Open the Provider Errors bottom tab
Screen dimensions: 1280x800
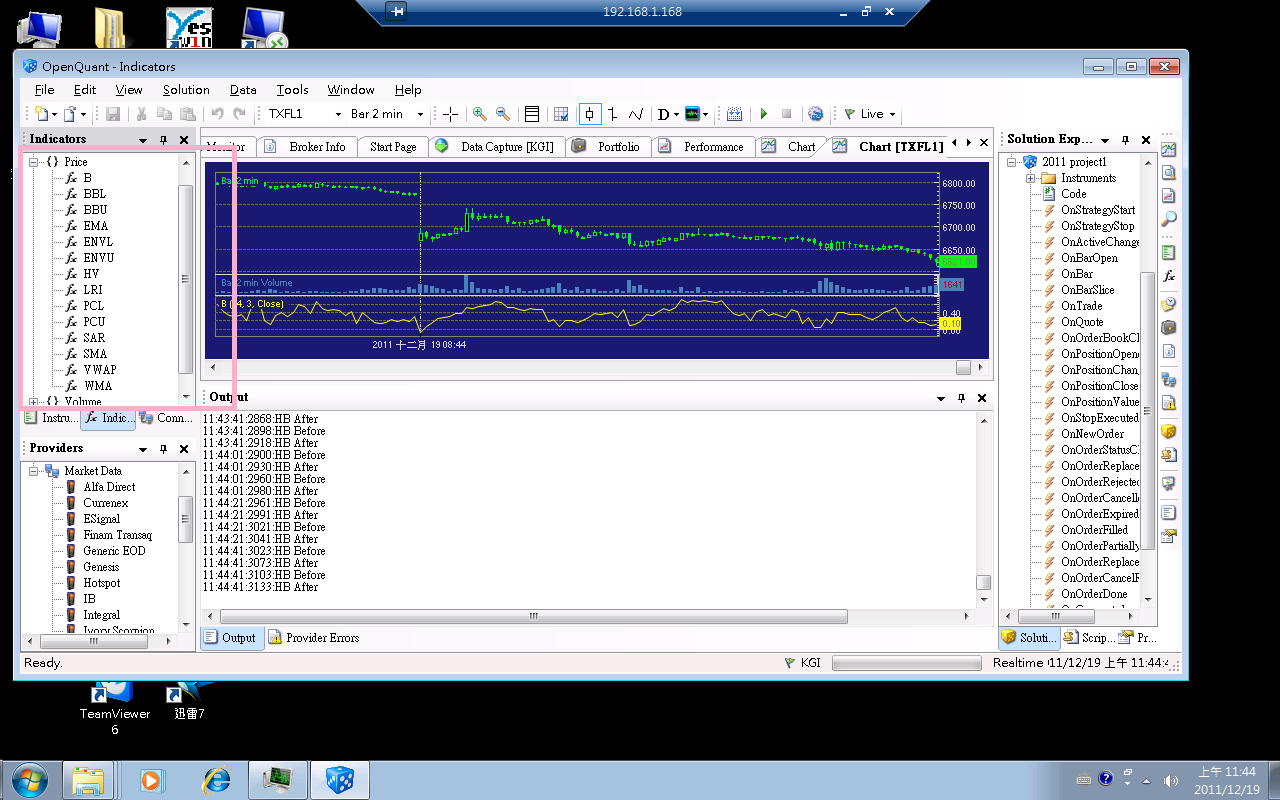click(314, 638)
